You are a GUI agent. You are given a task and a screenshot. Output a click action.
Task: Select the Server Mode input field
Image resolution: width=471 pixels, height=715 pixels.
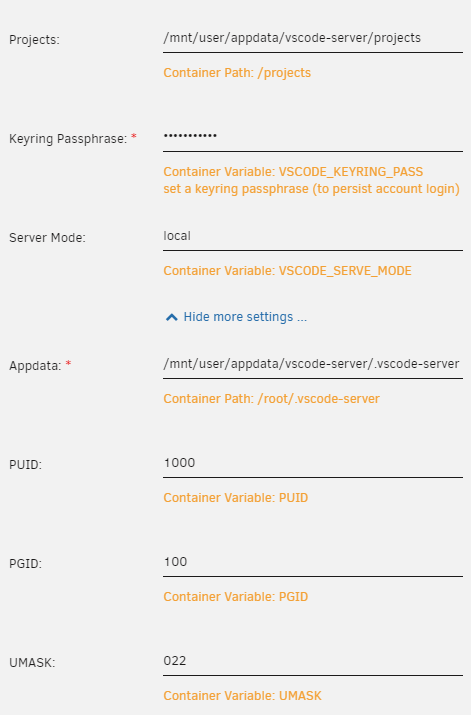click(x=313, y=236)
